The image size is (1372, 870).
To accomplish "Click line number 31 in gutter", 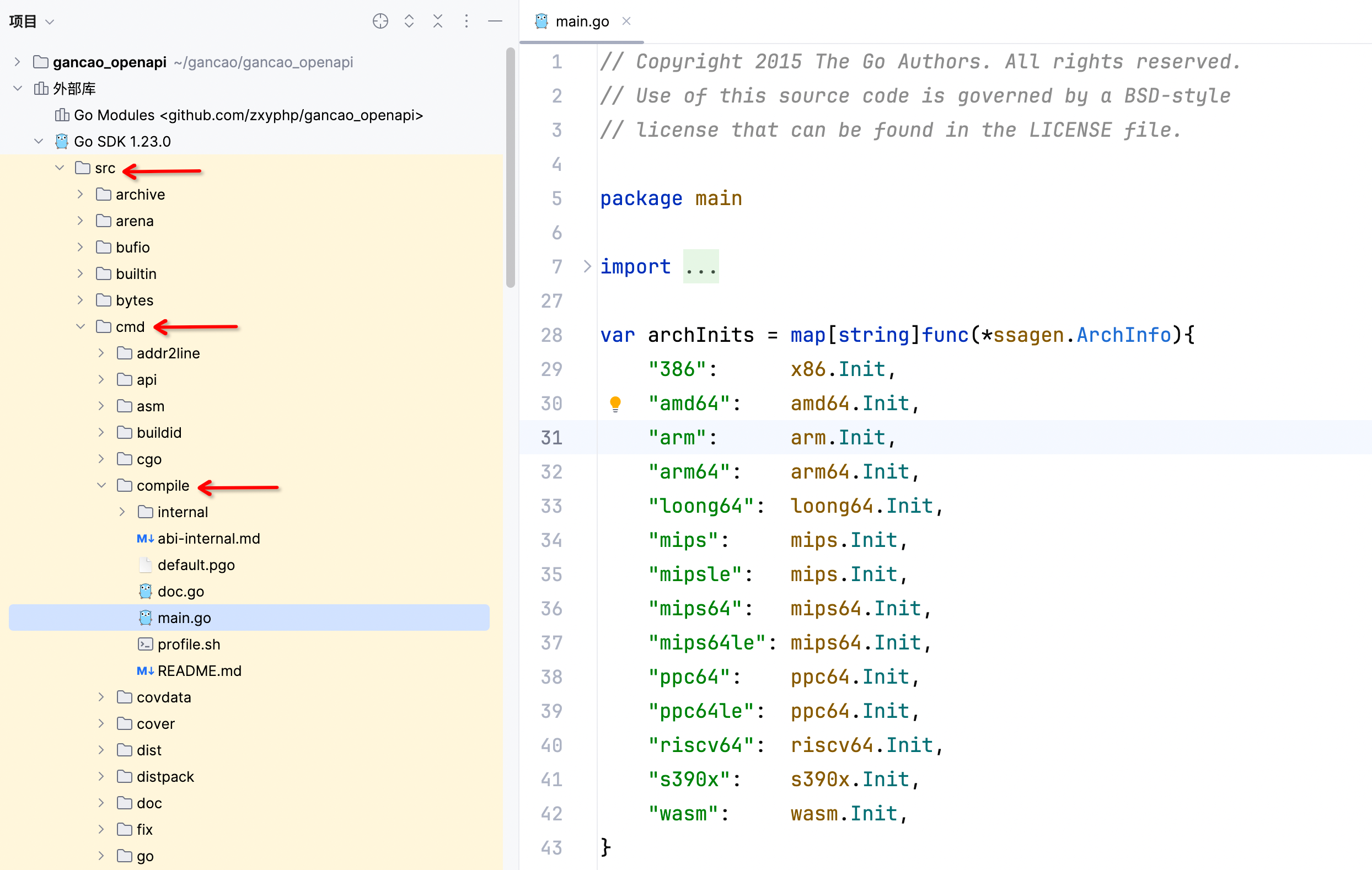I will click(x=551, y=437).
